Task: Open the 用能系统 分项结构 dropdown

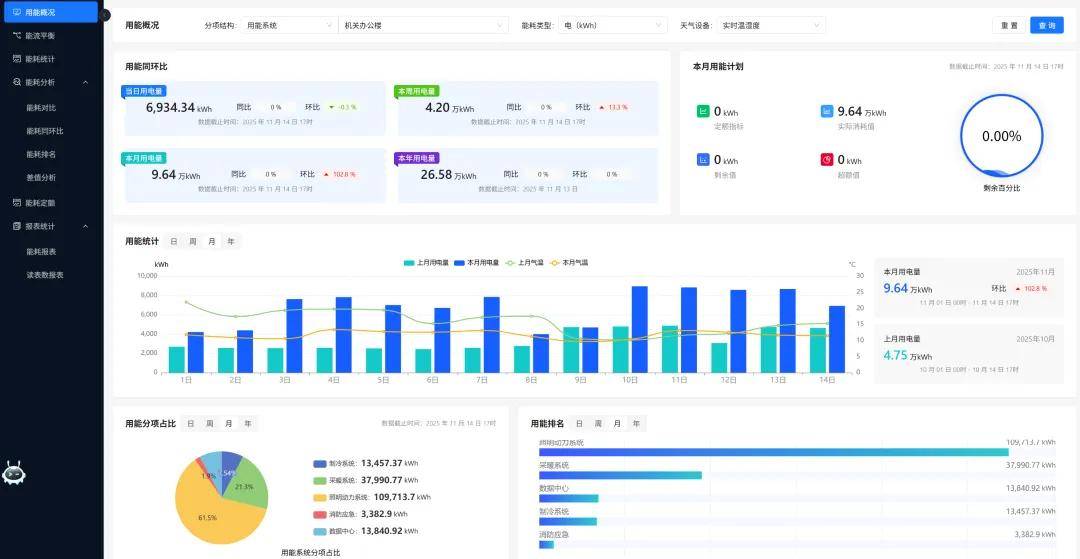Action: [x=288, y=25]
